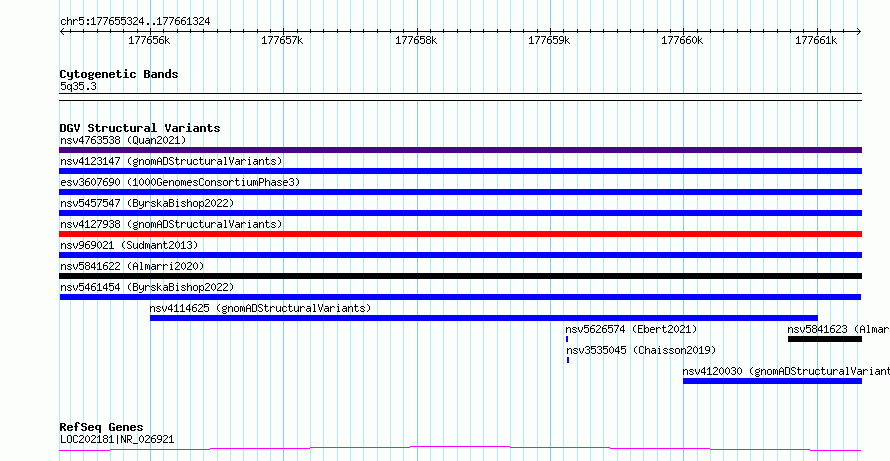Open the nsv5461454 (ByrskaBishop2022) label
The width and height of the screenshot is (890, 461).
point(146,287)
